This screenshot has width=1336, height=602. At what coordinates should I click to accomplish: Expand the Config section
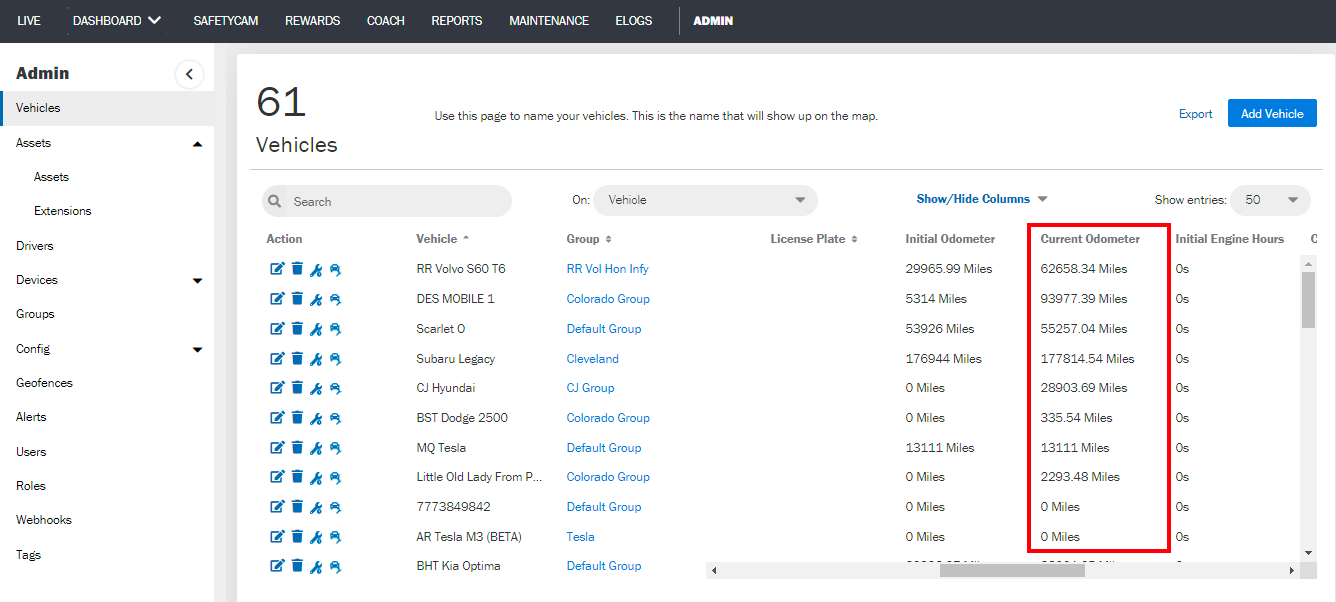tap(197, 350)
